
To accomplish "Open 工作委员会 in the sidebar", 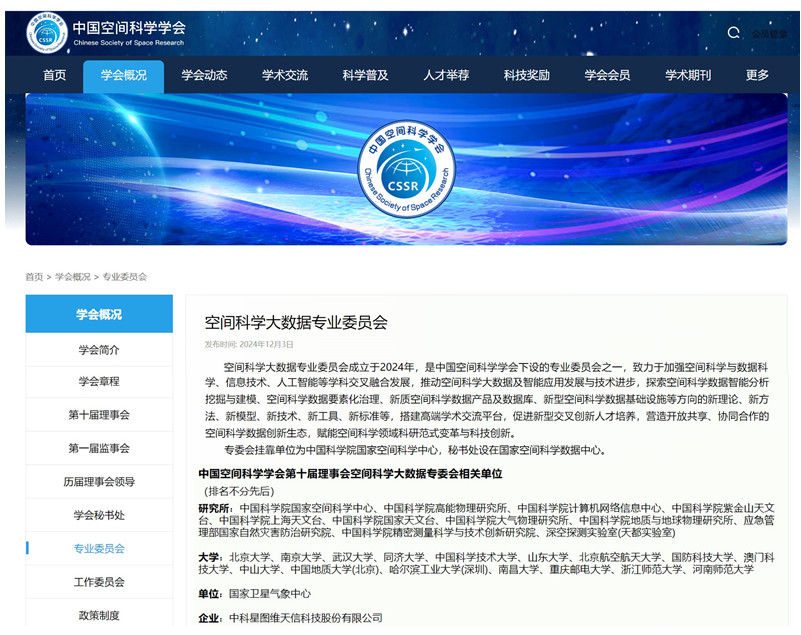I will pos(99,582).
